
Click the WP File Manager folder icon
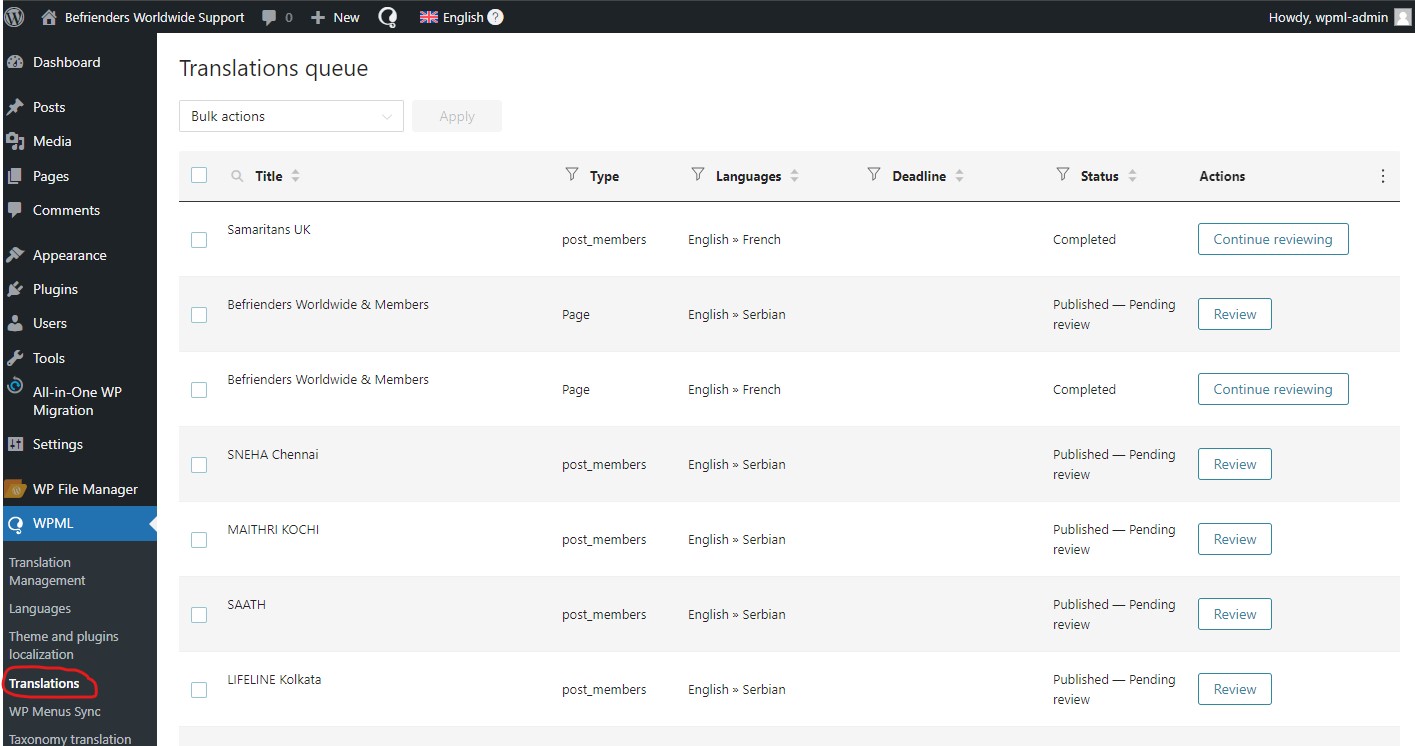coord(15,489)
